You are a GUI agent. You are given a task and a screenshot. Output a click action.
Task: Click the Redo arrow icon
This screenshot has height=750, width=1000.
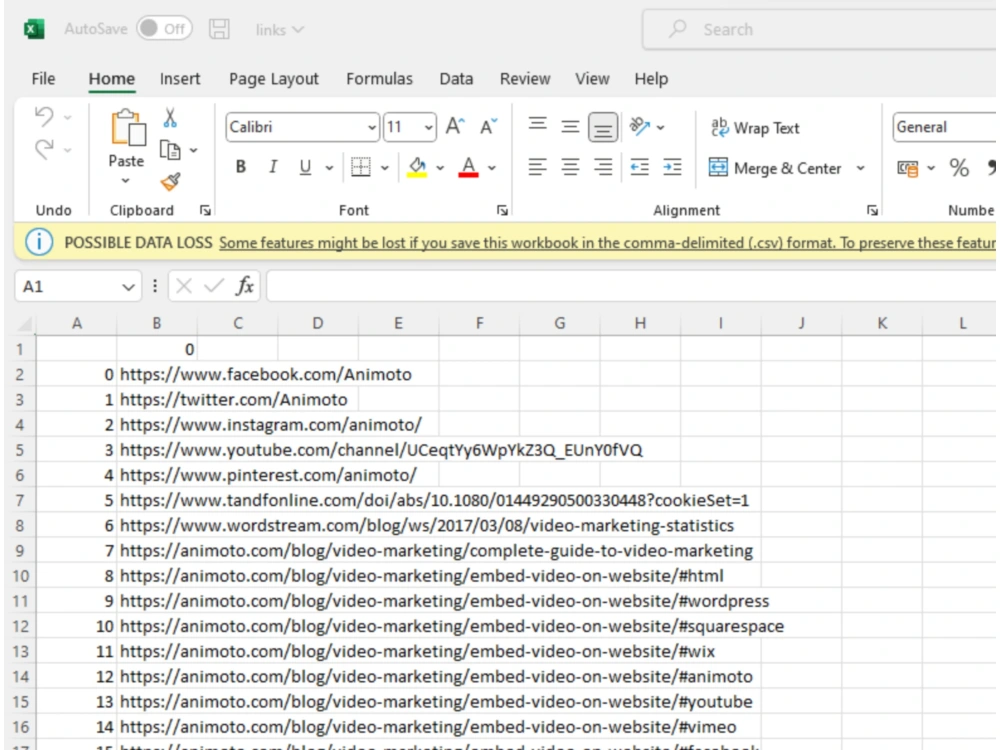(x=44, y=149)
